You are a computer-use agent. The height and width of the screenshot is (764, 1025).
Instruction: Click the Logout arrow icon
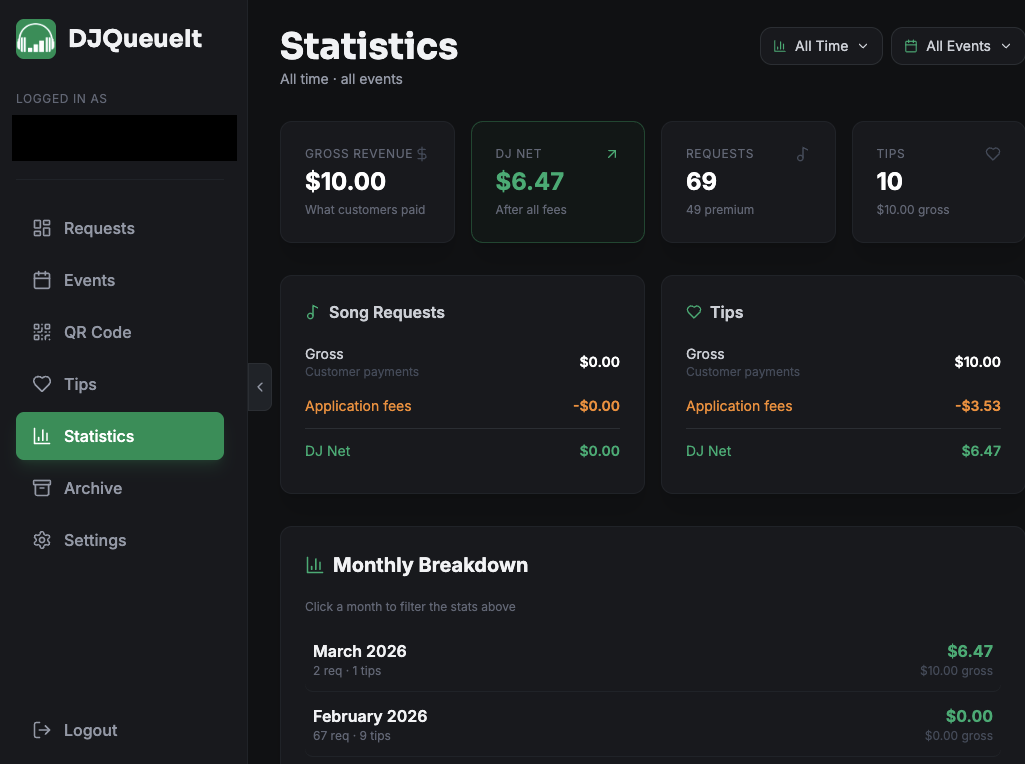coord(42,730)
